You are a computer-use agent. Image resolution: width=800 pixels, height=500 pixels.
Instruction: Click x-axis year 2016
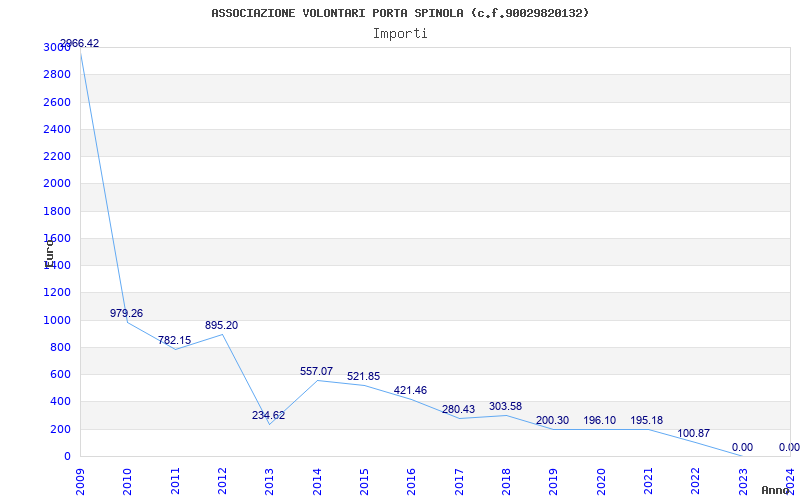411,482
